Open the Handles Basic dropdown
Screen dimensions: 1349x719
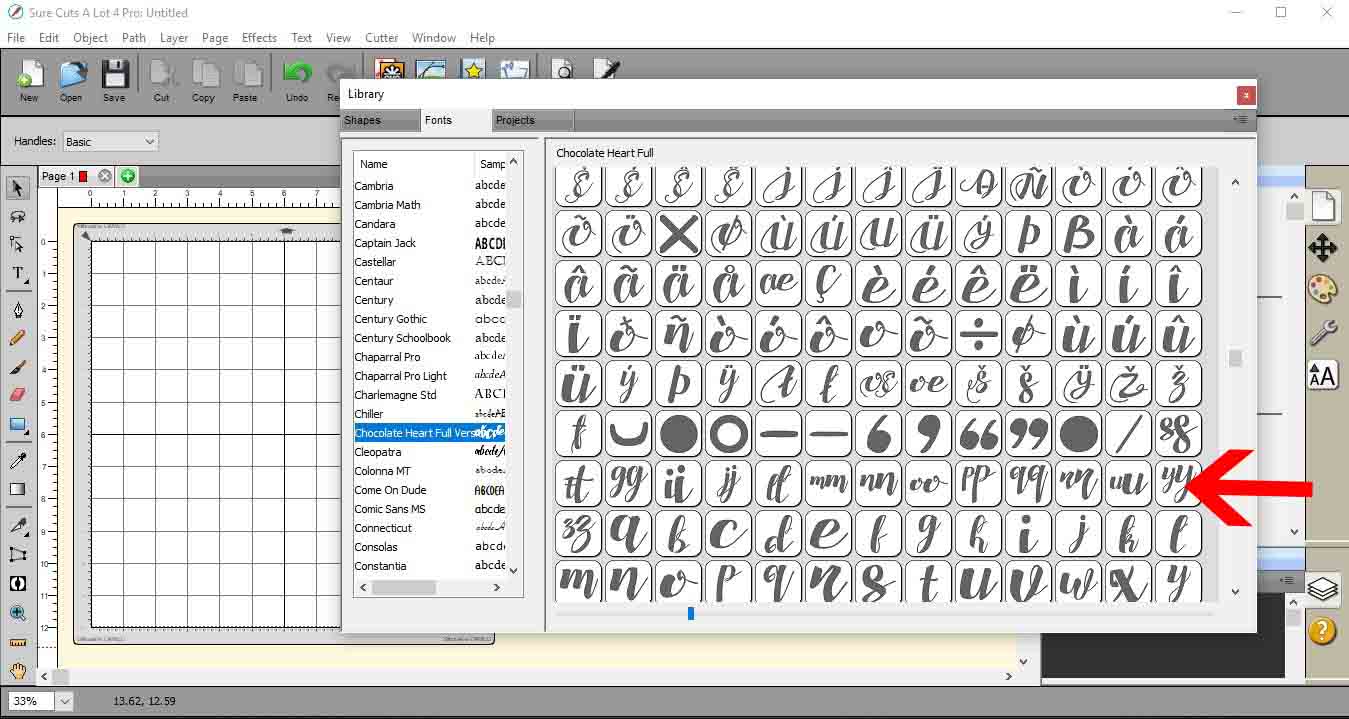[110, 142]
